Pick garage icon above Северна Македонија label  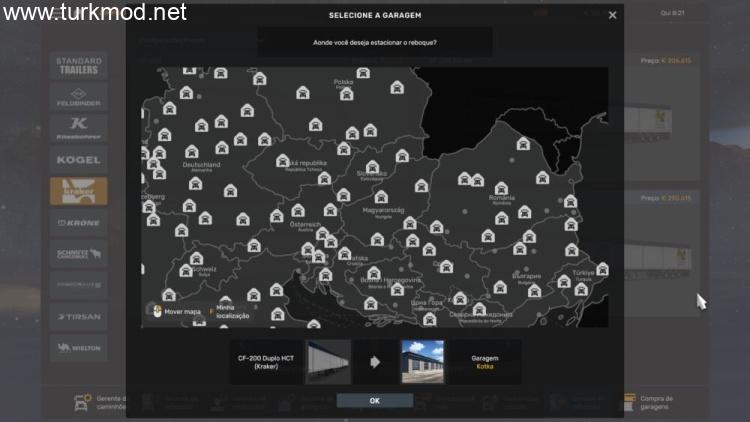point(479,309)
